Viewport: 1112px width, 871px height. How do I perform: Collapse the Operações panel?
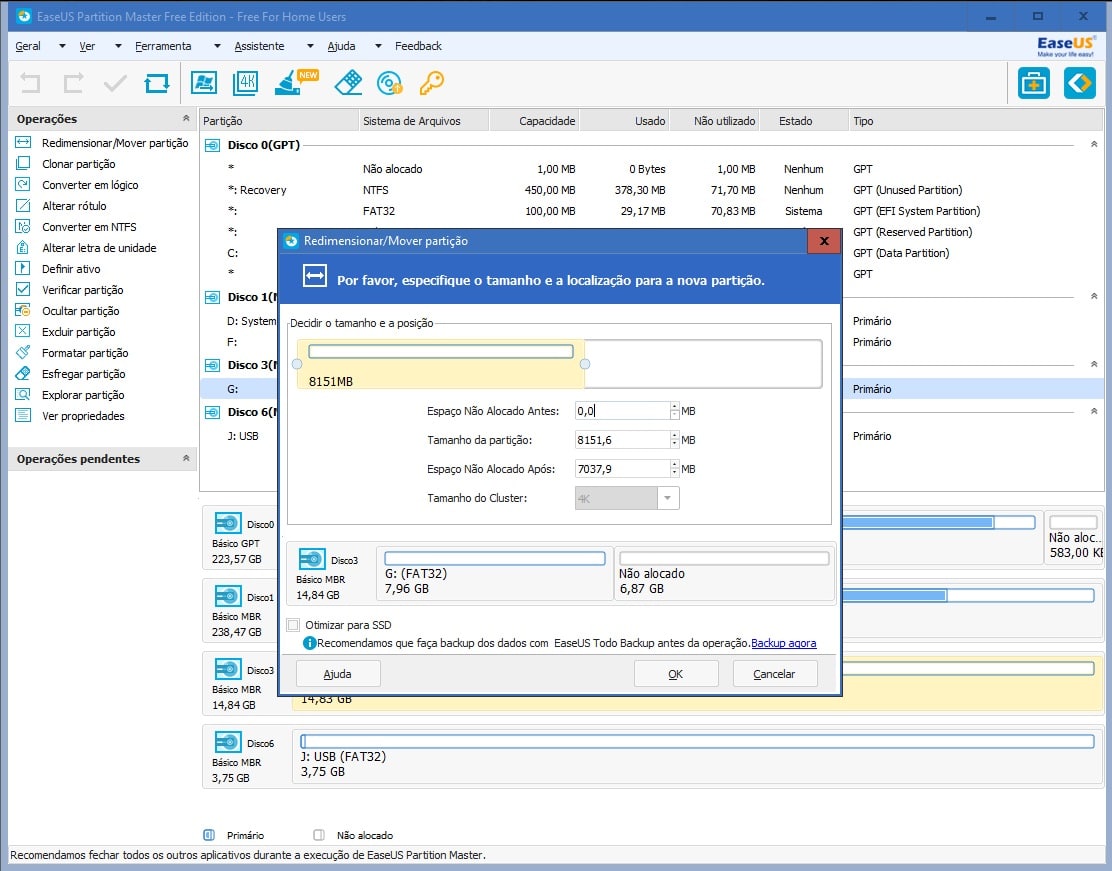point(186,118)
